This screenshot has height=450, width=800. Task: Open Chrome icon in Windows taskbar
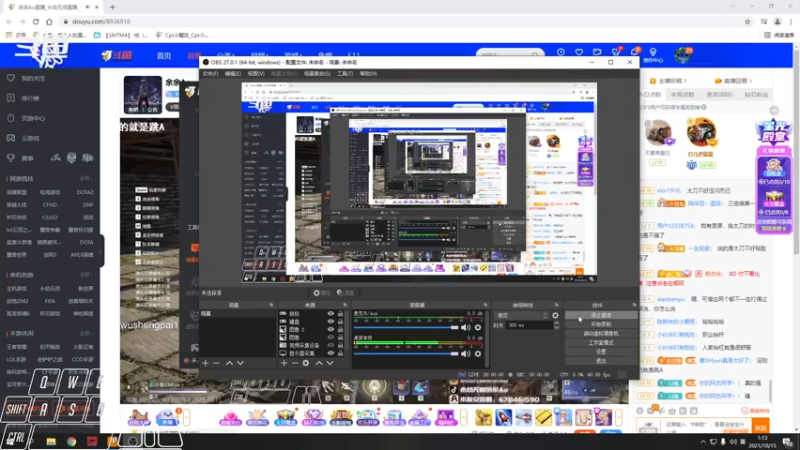[71, 441]
